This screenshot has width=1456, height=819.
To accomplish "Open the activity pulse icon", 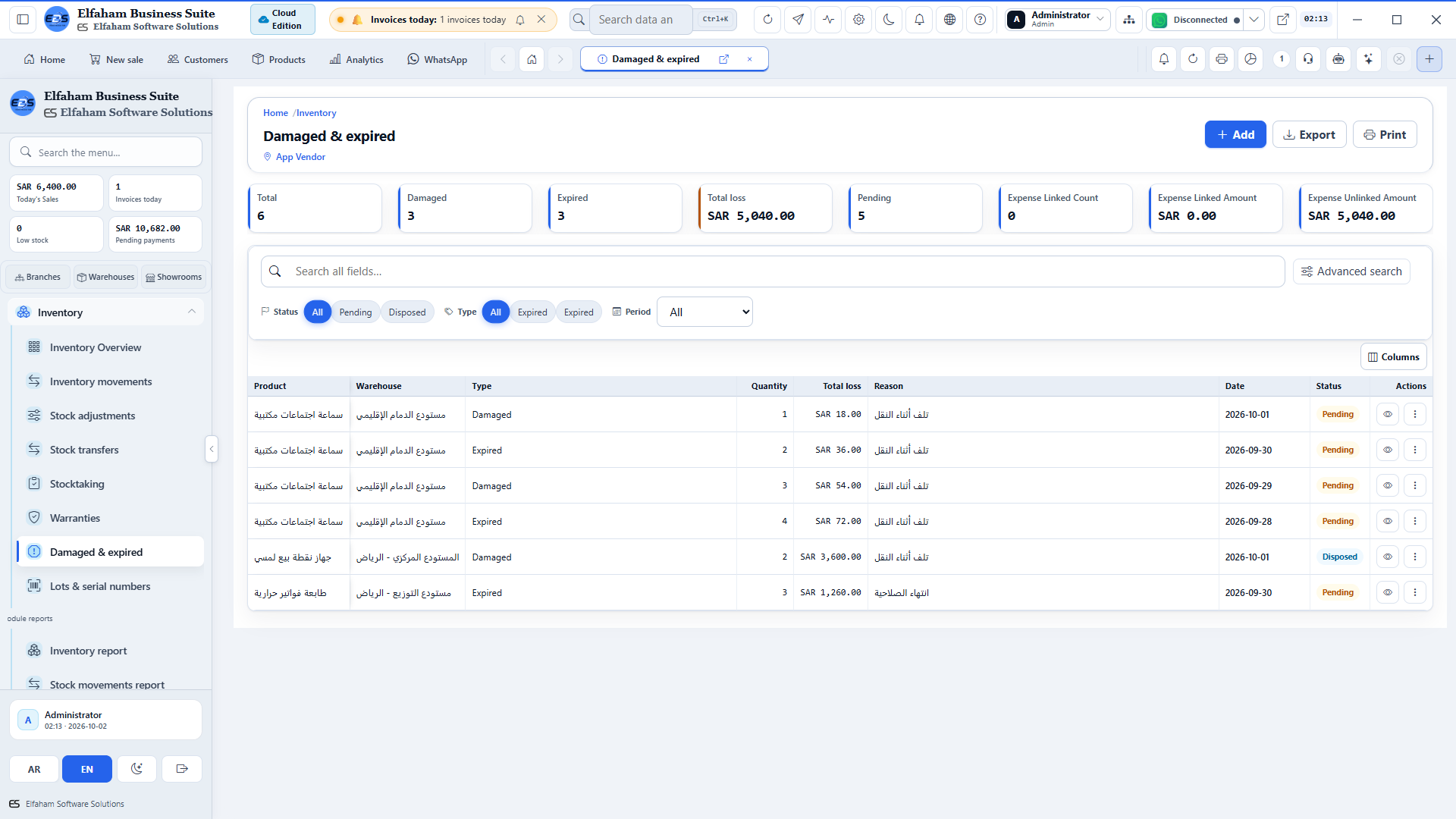I will point(828,20).
